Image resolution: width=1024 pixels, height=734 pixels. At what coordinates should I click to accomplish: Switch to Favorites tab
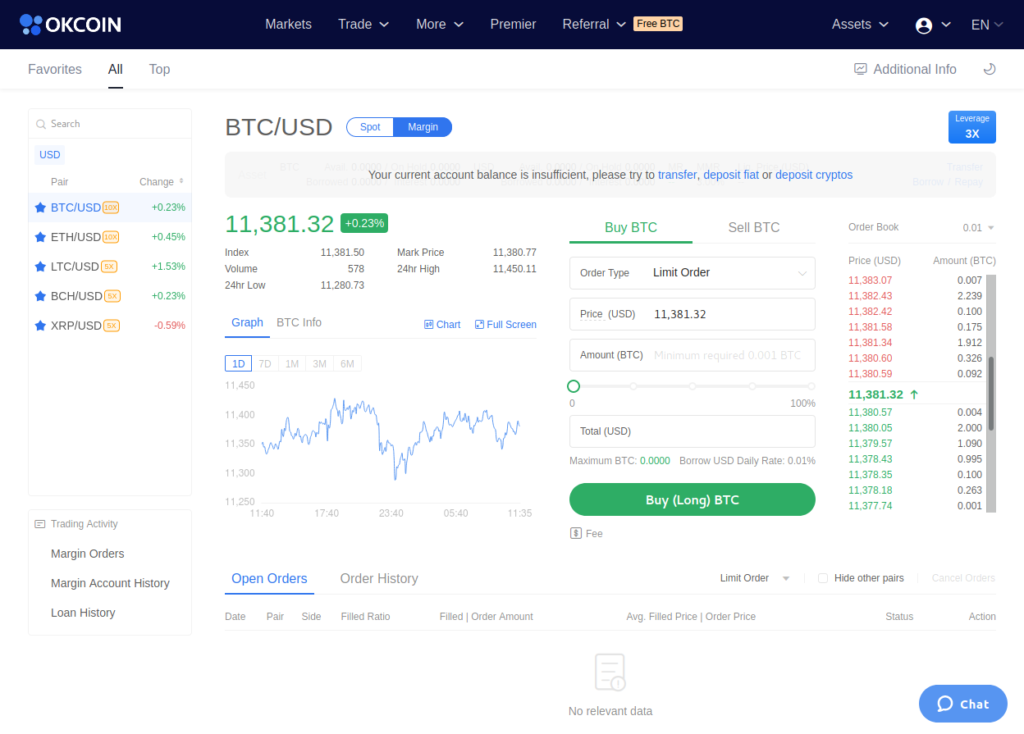[x=55, y=69]
